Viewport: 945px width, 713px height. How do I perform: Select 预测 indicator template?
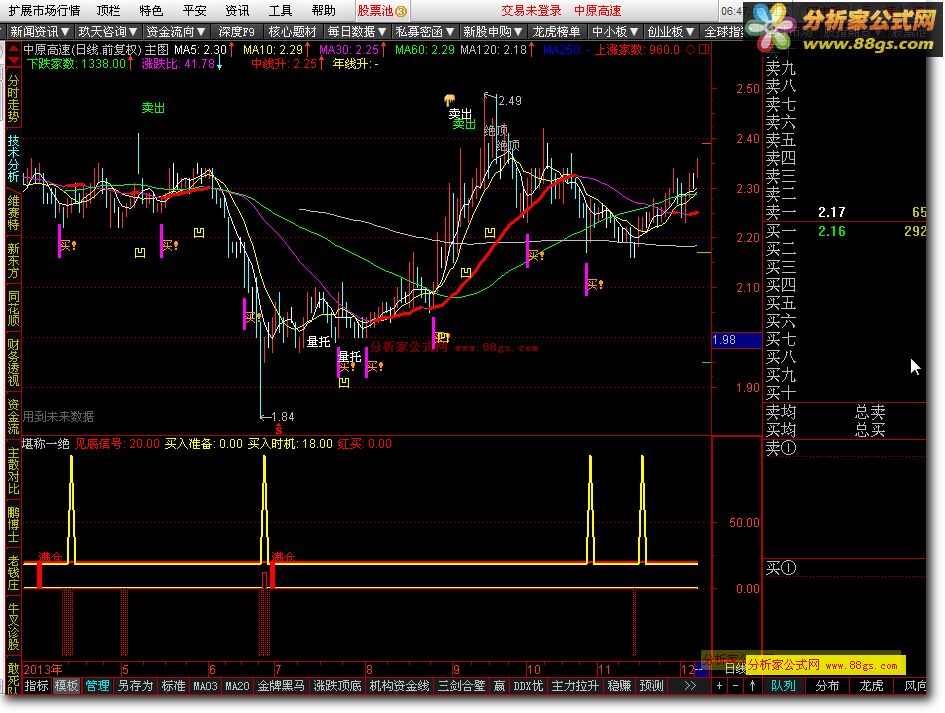651,686
